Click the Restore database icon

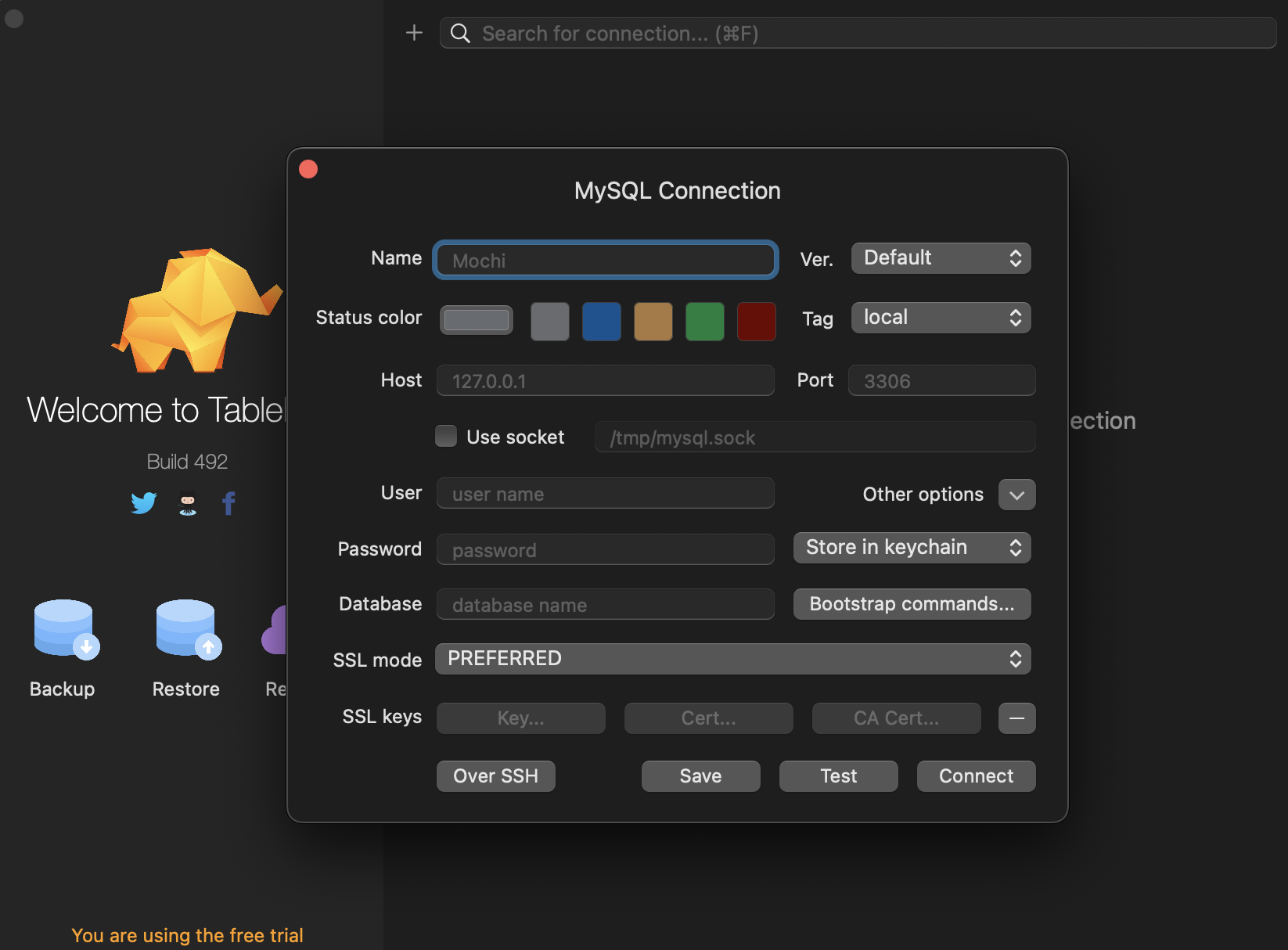point(188,629)
